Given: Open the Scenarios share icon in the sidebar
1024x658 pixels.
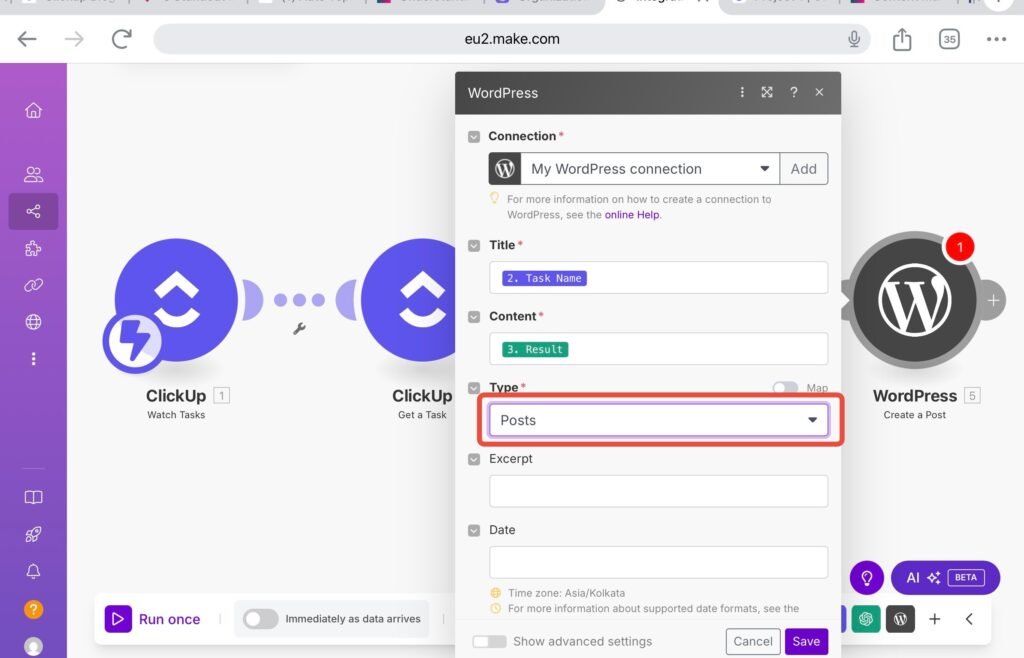Looking at the screenshot, I should 33,212.
